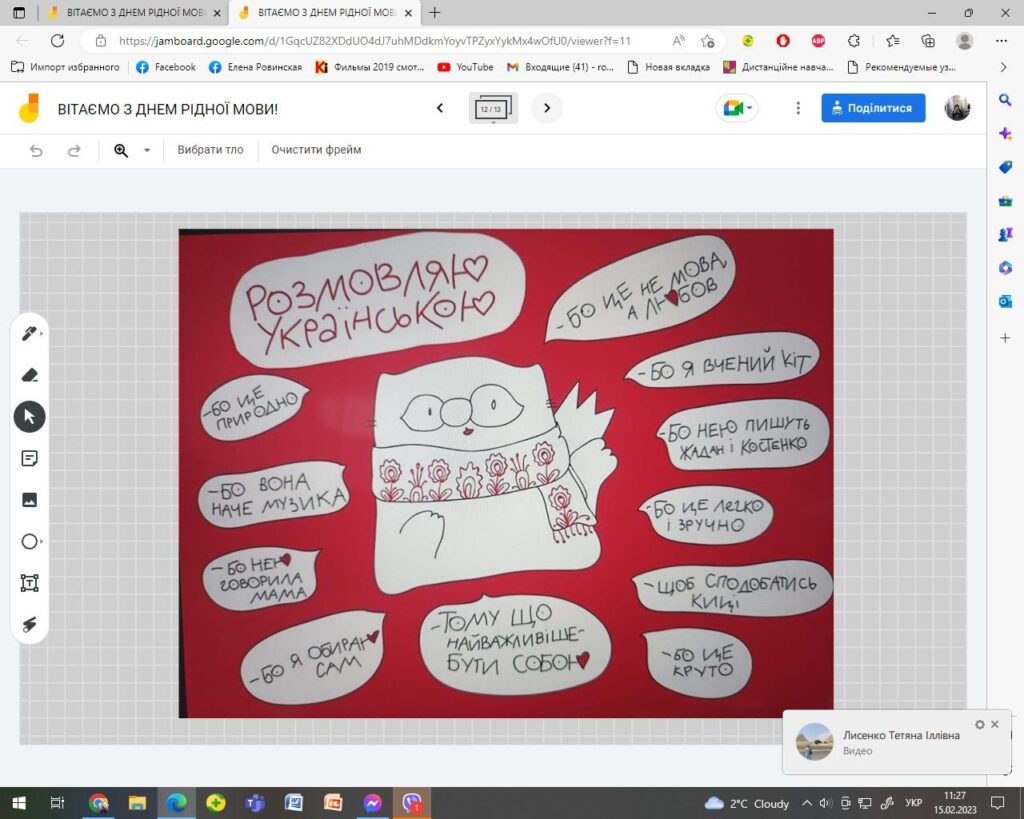Click the Поділитися share button
Viewport: 1024px width, 819px height.
pos(873,108)
